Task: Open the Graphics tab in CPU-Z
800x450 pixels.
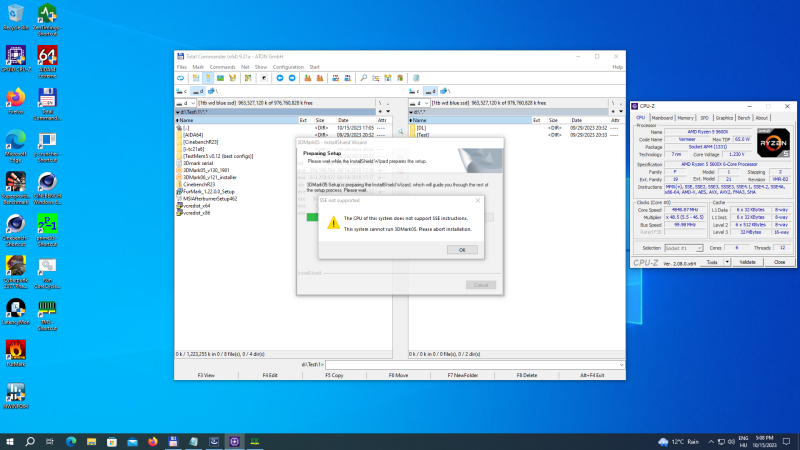Action: pyautogui.click(x=724, y=118)
